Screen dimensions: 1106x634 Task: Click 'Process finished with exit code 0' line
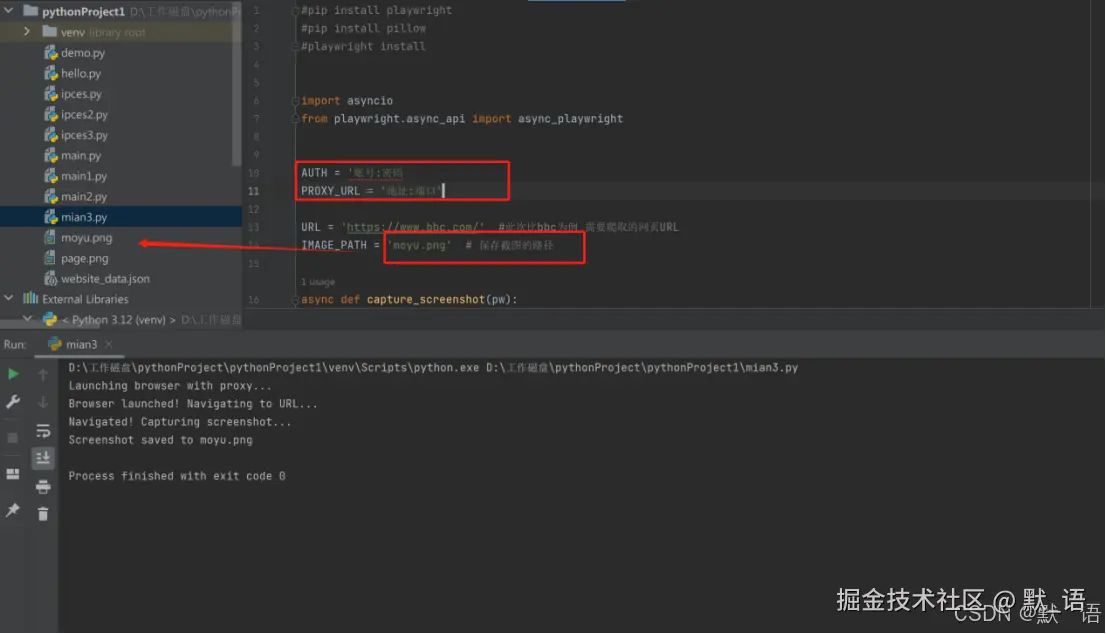coord(176,476)
